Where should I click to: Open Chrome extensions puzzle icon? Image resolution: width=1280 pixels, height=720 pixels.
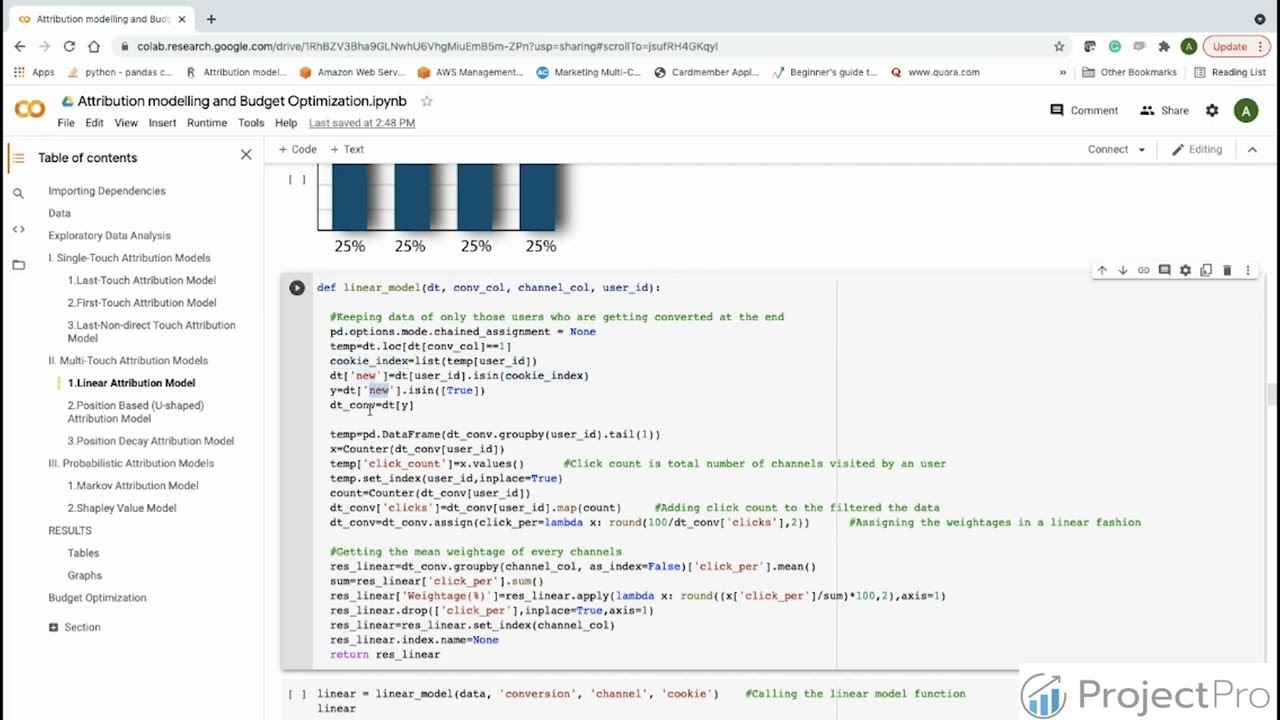(x=1164, y=46)
